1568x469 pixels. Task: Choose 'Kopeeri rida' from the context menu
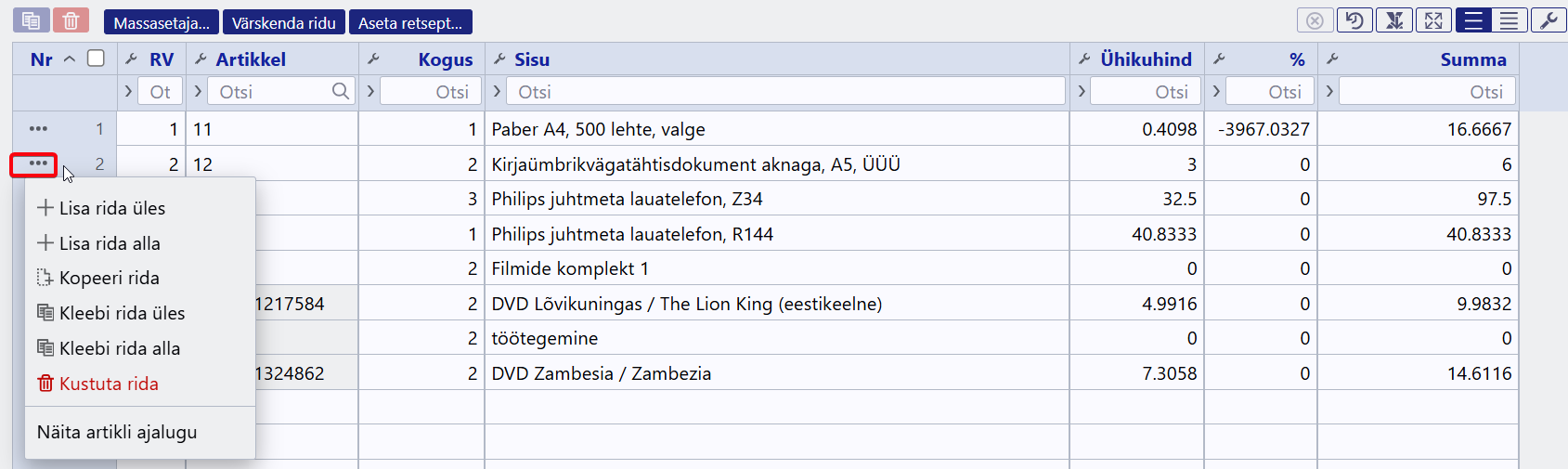tap(109, 278)
